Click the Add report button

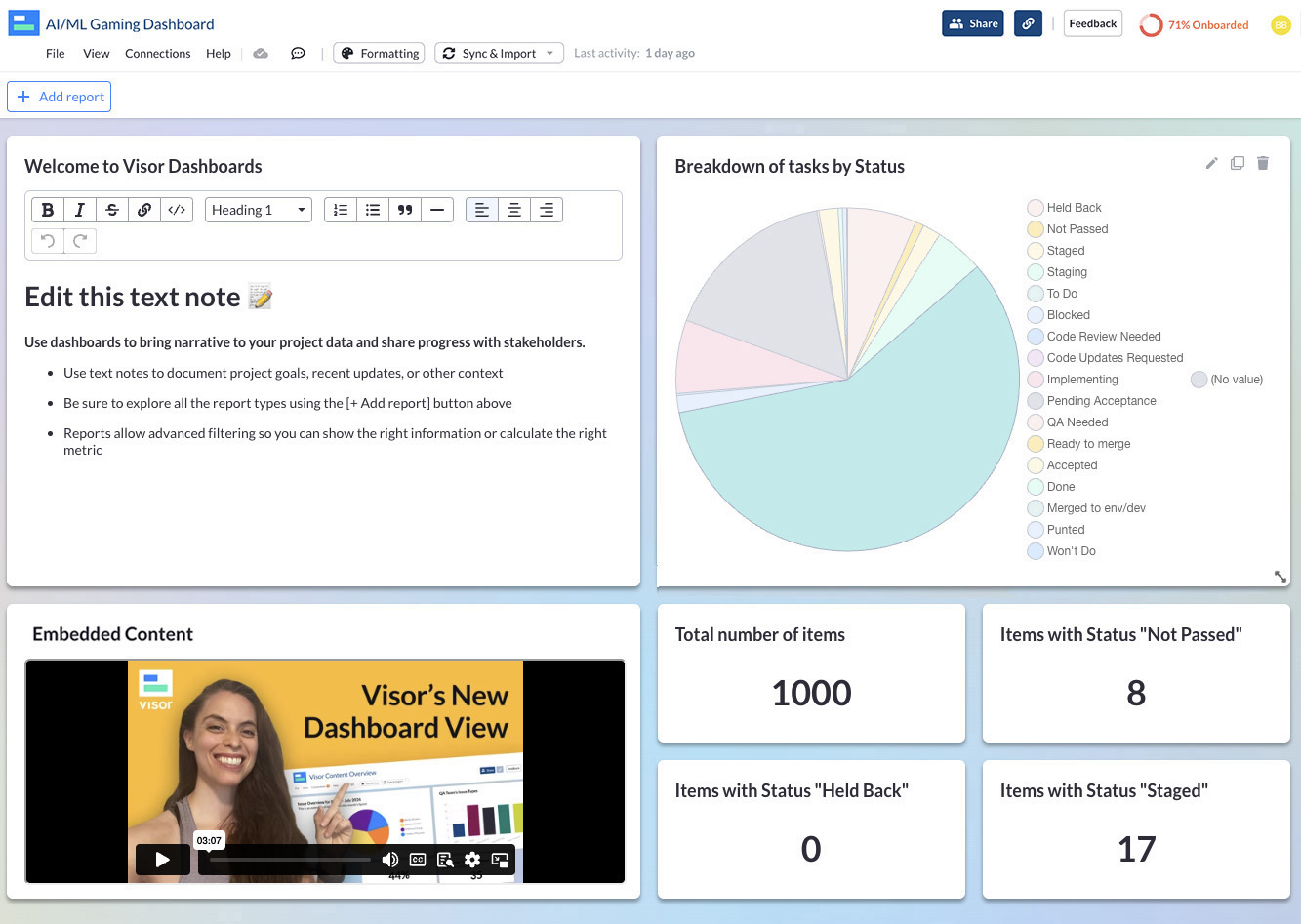point(59,97)
